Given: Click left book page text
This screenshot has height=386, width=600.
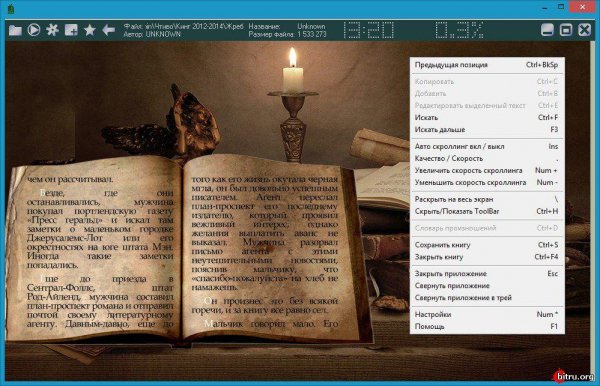Looking at the screenshot, I should (x=100, y=252).
